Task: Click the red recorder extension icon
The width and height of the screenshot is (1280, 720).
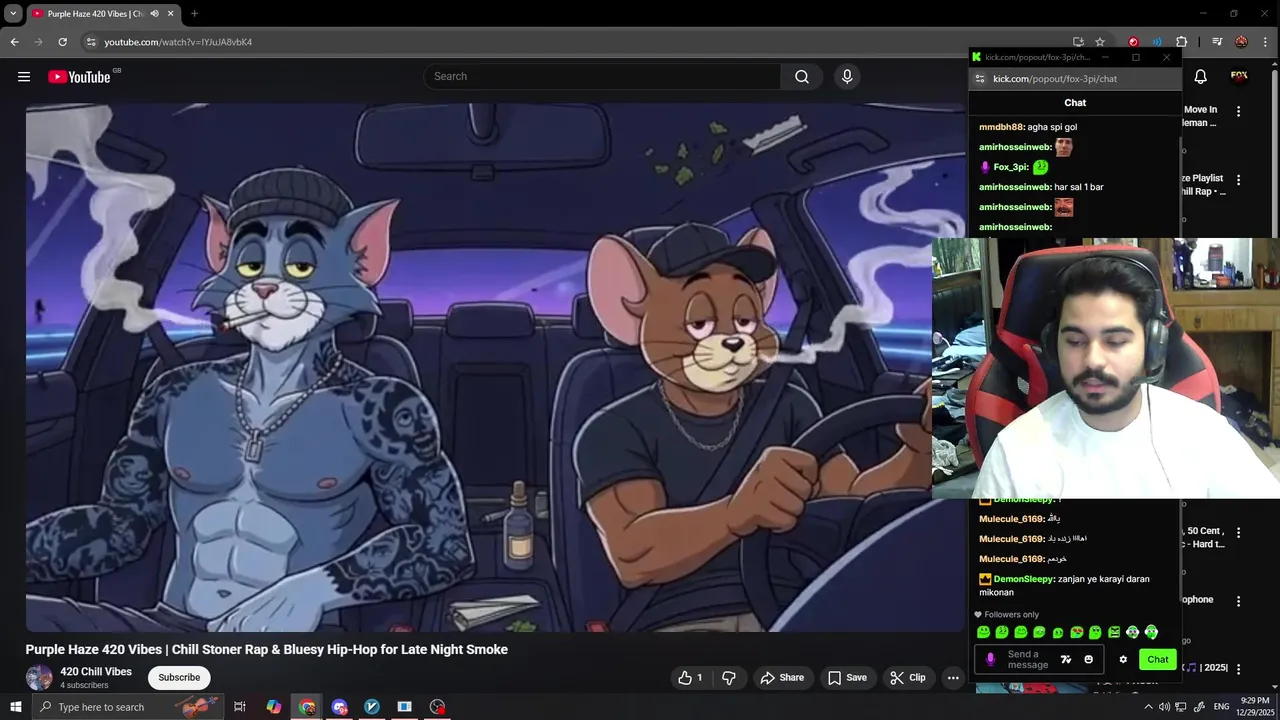Action: tap(1133, 42)
